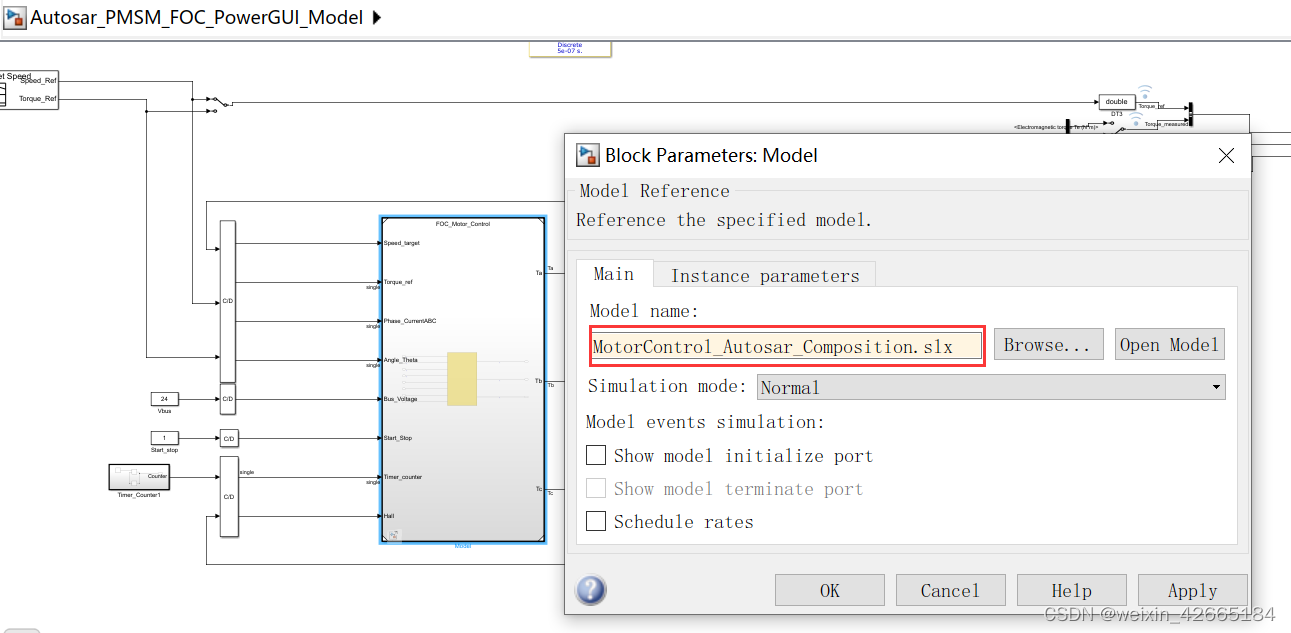Expand the breadcrumb arrow after the model name
1291x633 pixels.
376,17
